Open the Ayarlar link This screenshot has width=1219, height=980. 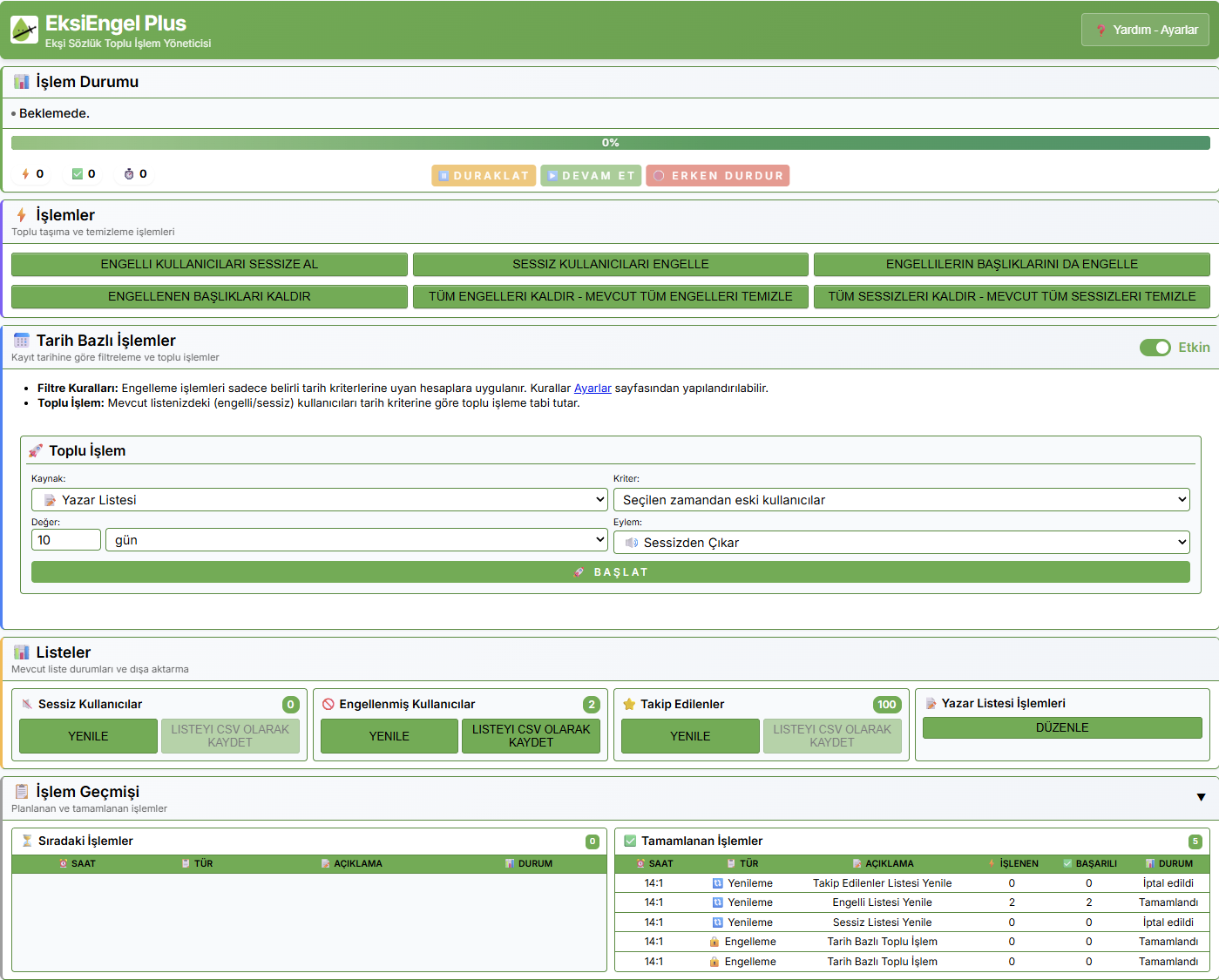tap(593, 389)
